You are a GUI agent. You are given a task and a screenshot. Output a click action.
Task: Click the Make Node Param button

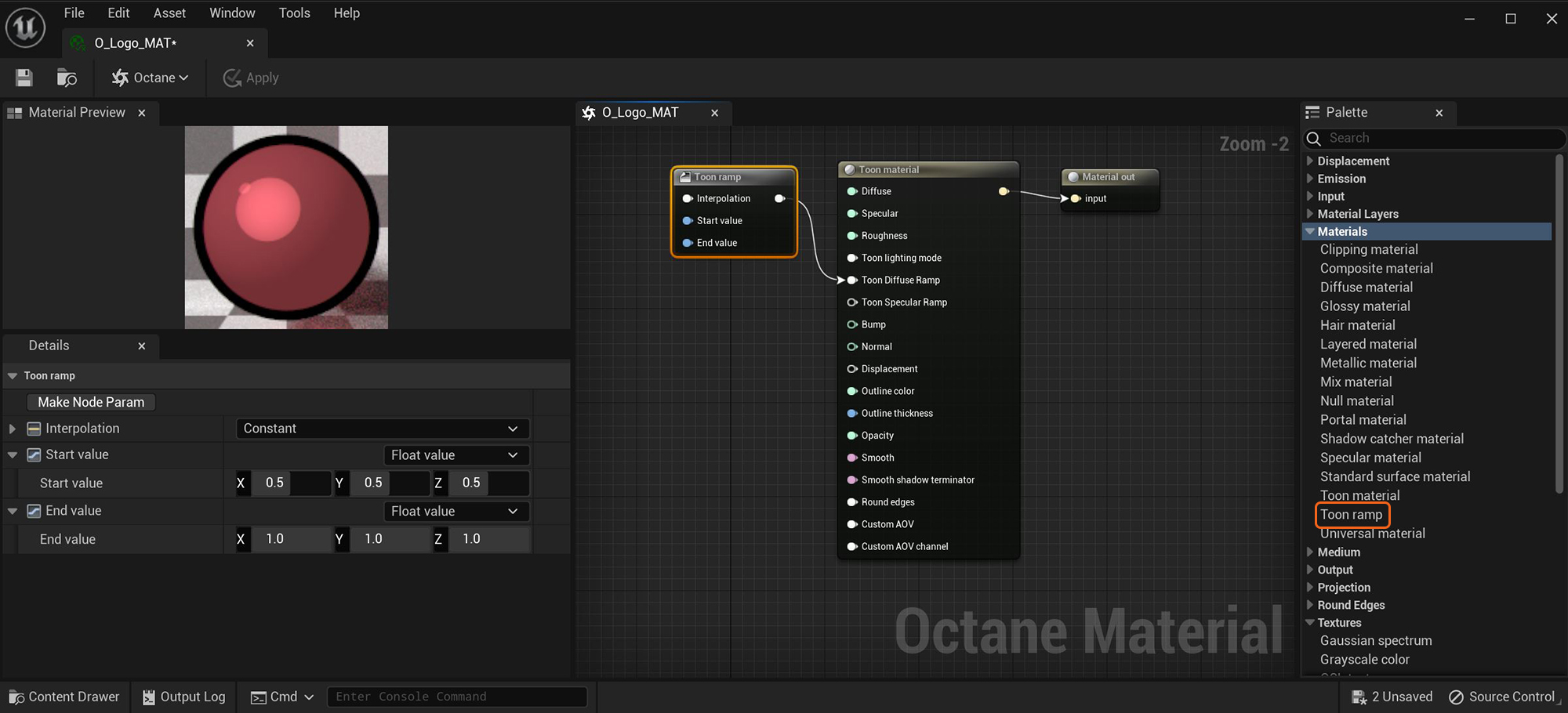click(91, 402)
